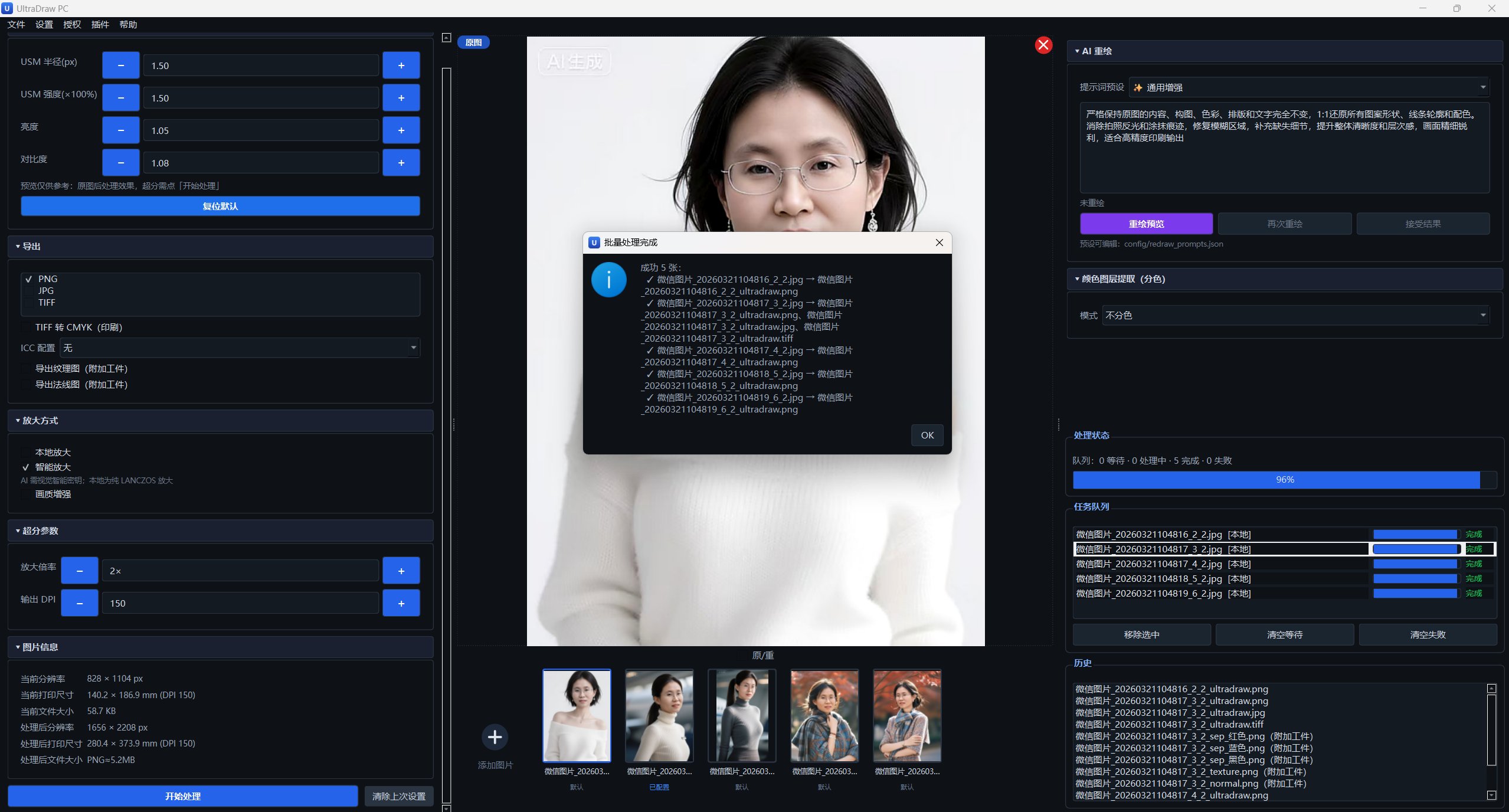Click the history list vertical scrollbar
The image size is (1509, 812).
[x=1491, y=730]
